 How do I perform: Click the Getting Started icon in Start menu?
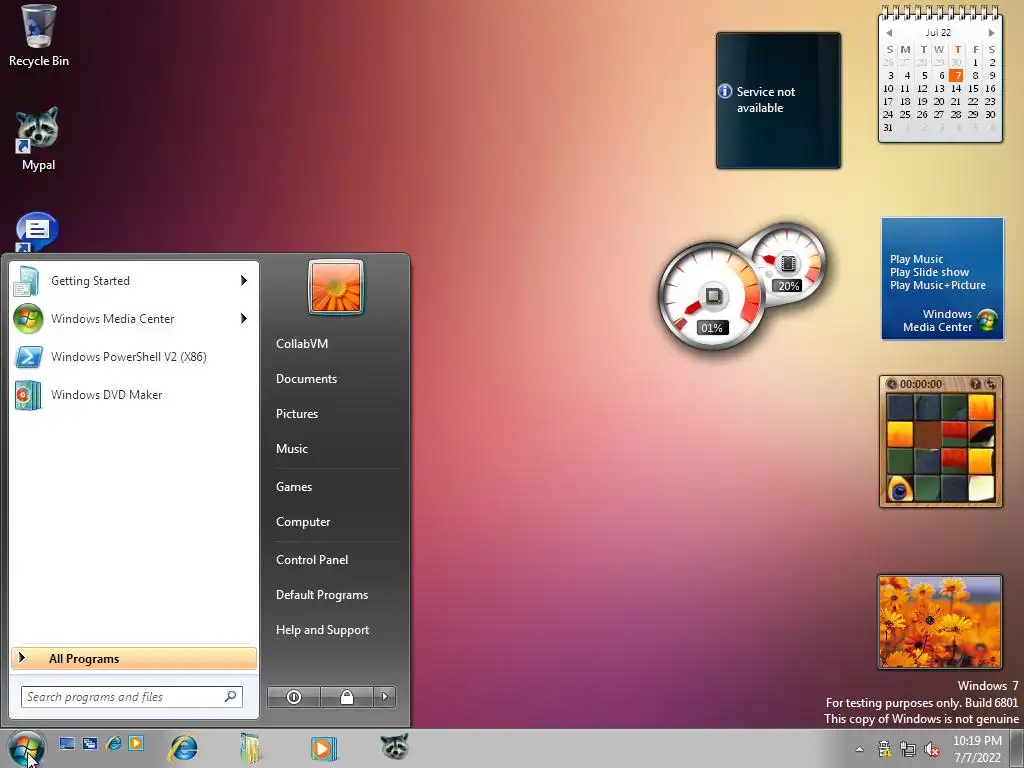point(27,281)
